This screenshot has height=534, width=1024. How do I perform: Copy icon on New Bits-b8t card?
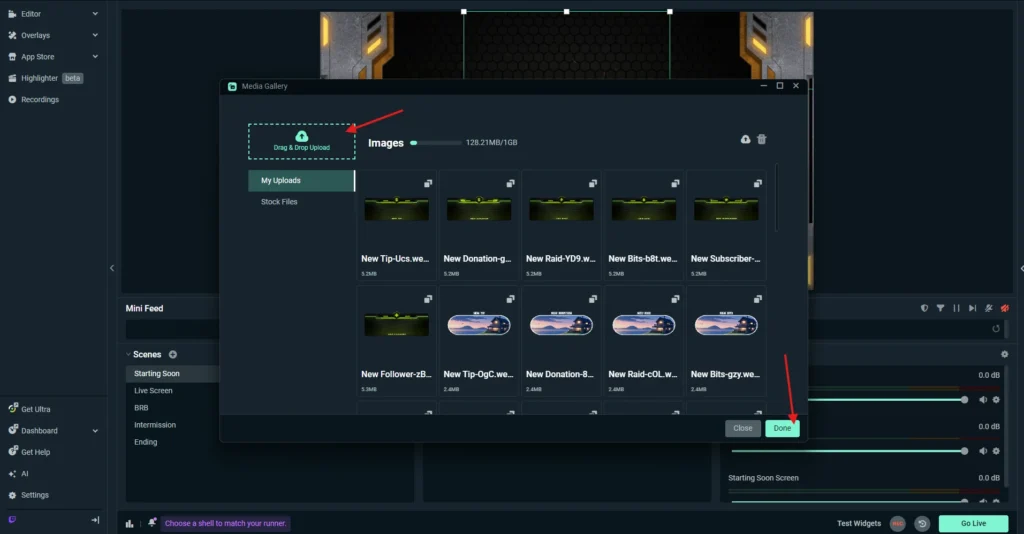point(675,183)
